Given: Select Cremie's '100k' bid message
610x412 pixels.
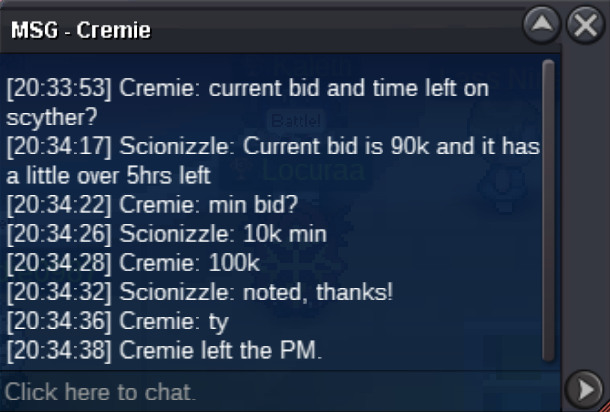Looking at the screenshot, I should (133, 263).
